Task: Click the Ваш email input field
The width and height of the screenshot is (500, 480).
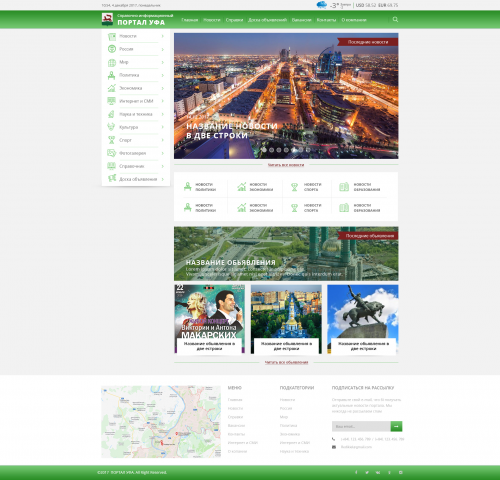Action: (x=361, y=426)
